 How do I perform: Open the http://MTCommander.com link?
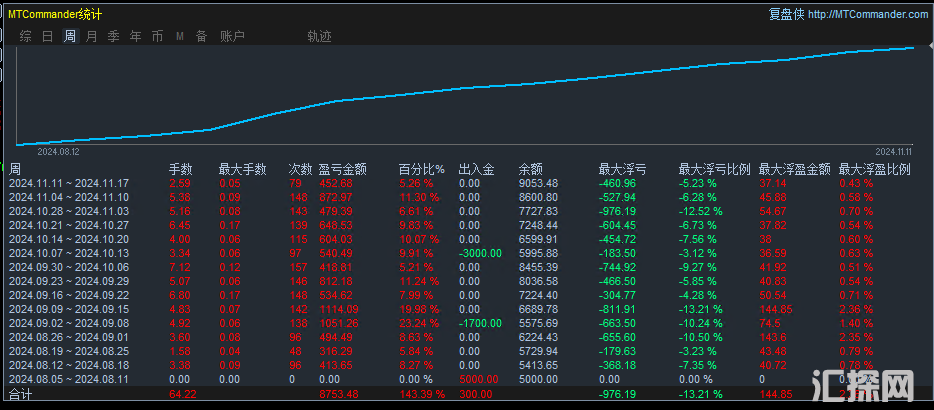[869, 14]
